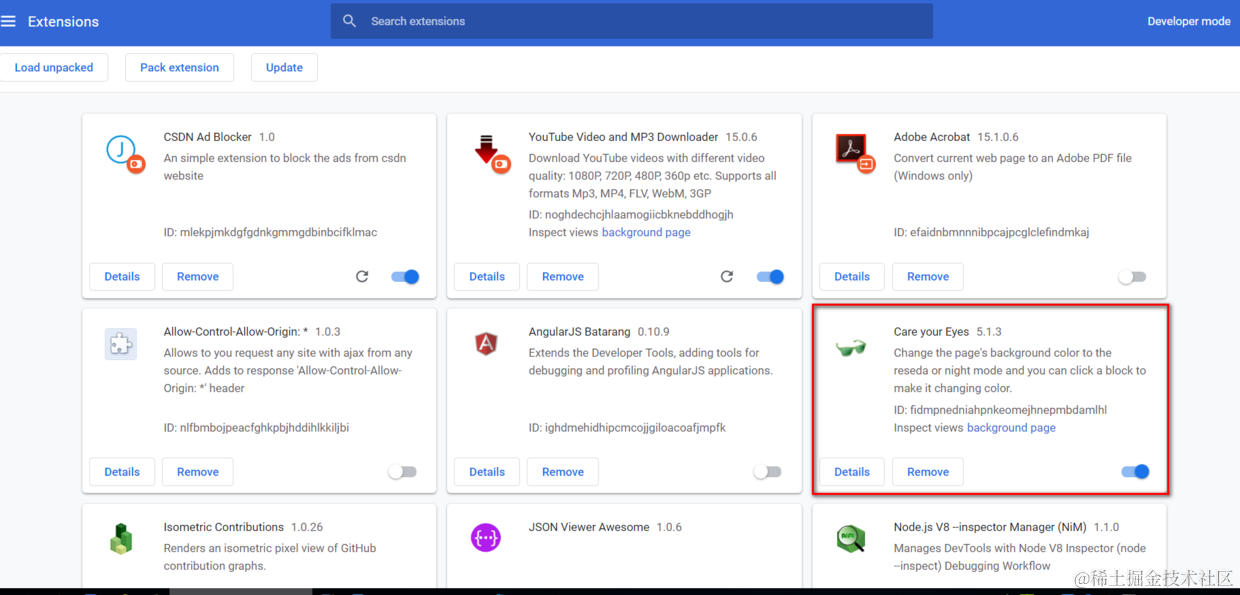Click the CSDN Ad Blocker extension icon
The image size is (1240, 595).
click(125, 153)
